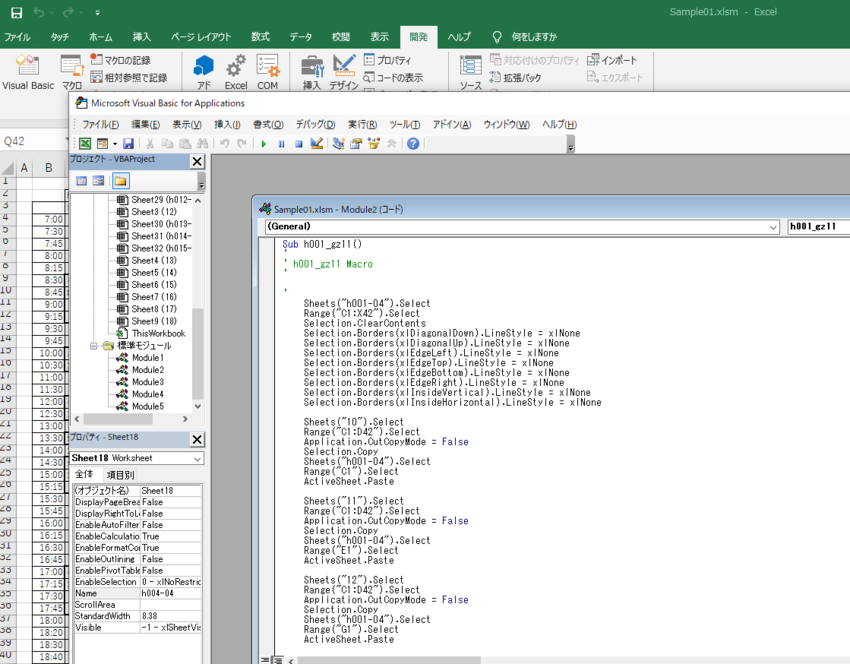
Task: Open the (General) object dropdown
Action: pos(774,227)
